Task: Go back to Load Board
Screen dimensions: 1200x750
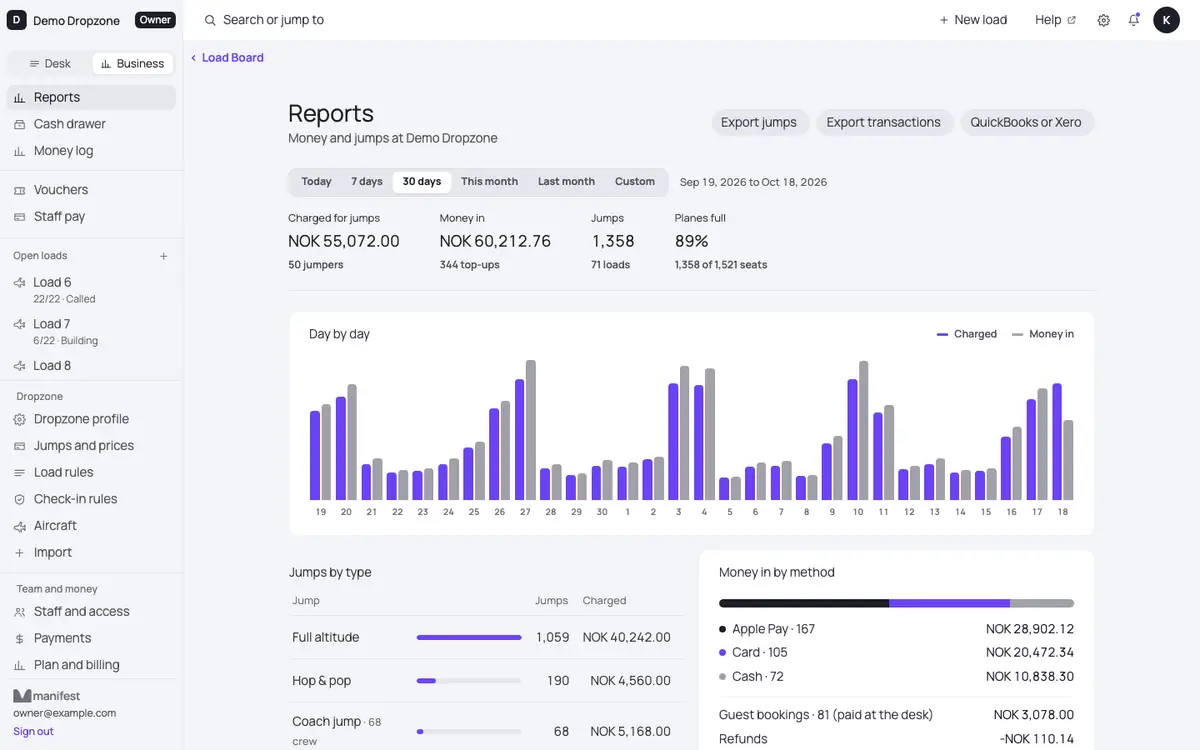Action: click(x=227, y=58)
